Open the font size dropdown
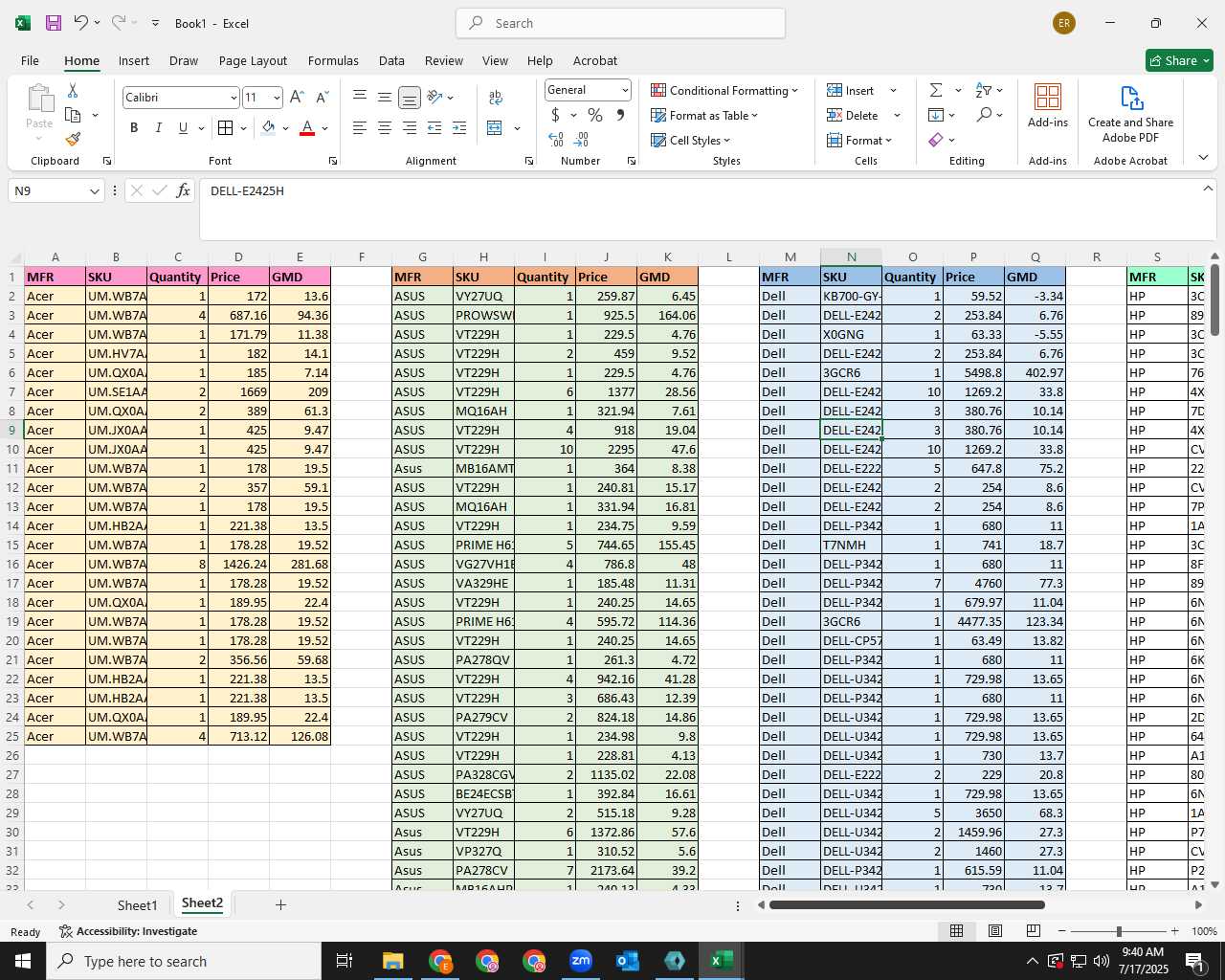 277,98
